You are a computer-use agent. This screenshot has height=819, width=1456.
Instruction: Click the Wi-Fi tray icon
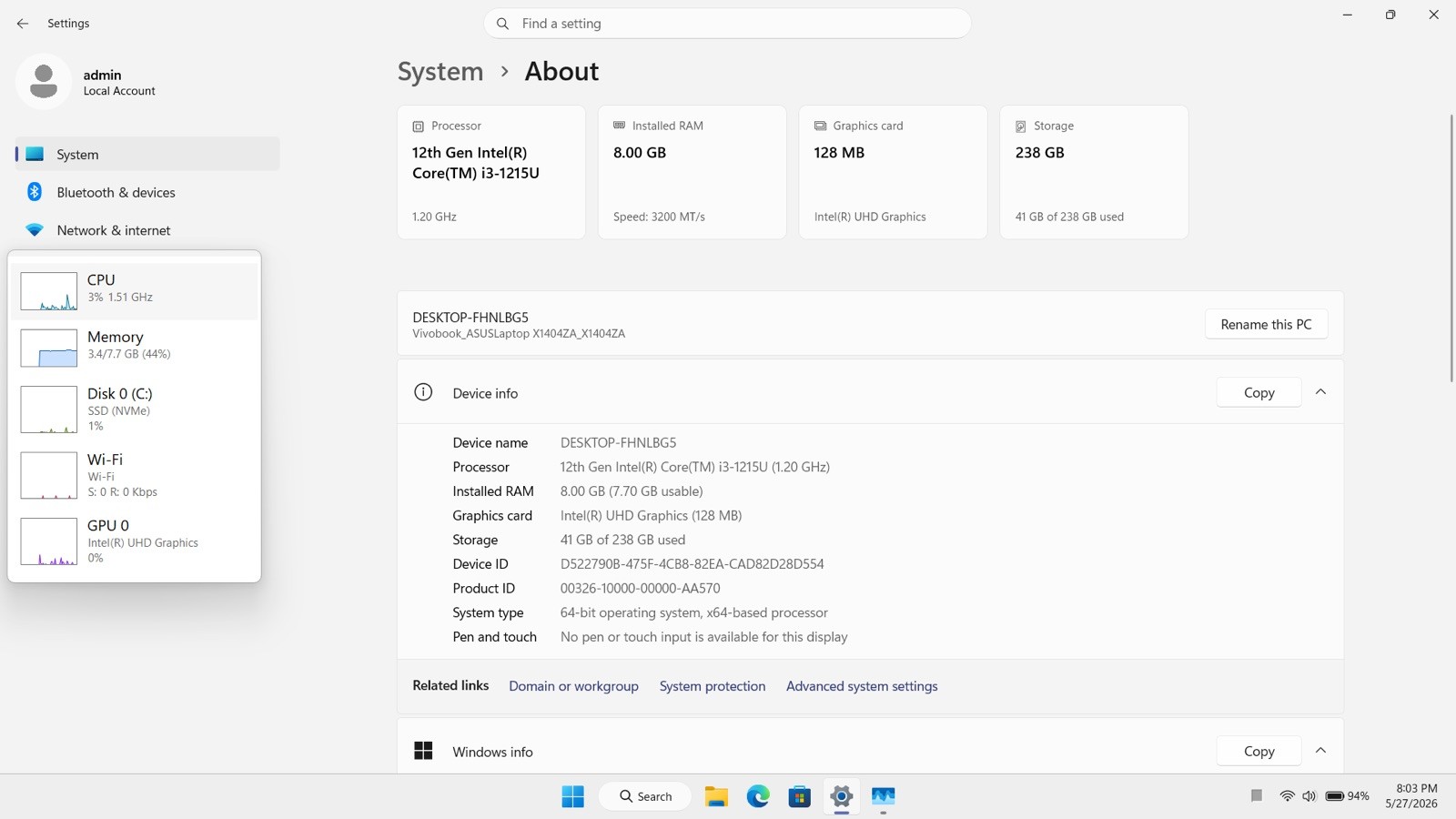point(1288,796)
